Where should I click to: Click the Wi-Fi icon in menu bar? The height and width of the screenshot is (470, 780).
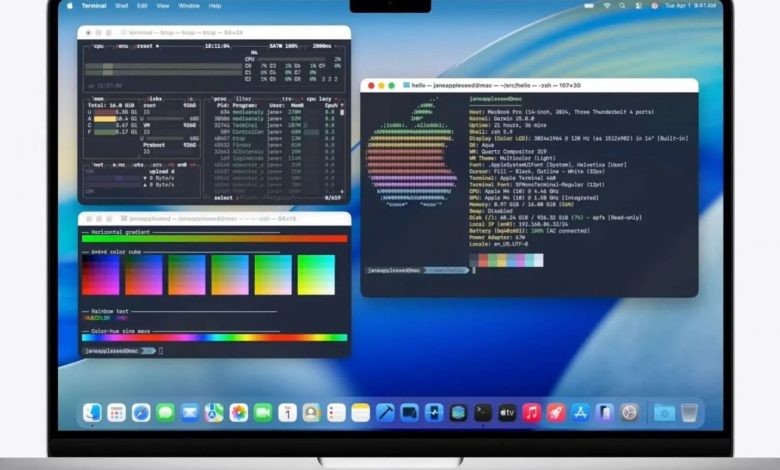pos(607,5)
